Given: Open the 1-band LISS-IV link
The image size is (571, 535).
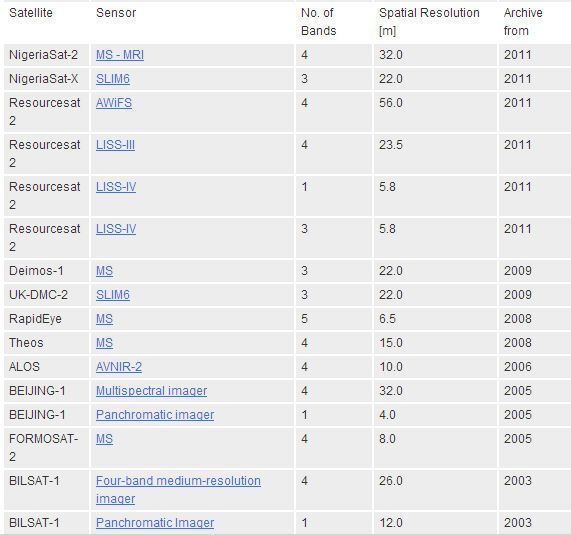Looking at the screenshot, I should 116,187.
